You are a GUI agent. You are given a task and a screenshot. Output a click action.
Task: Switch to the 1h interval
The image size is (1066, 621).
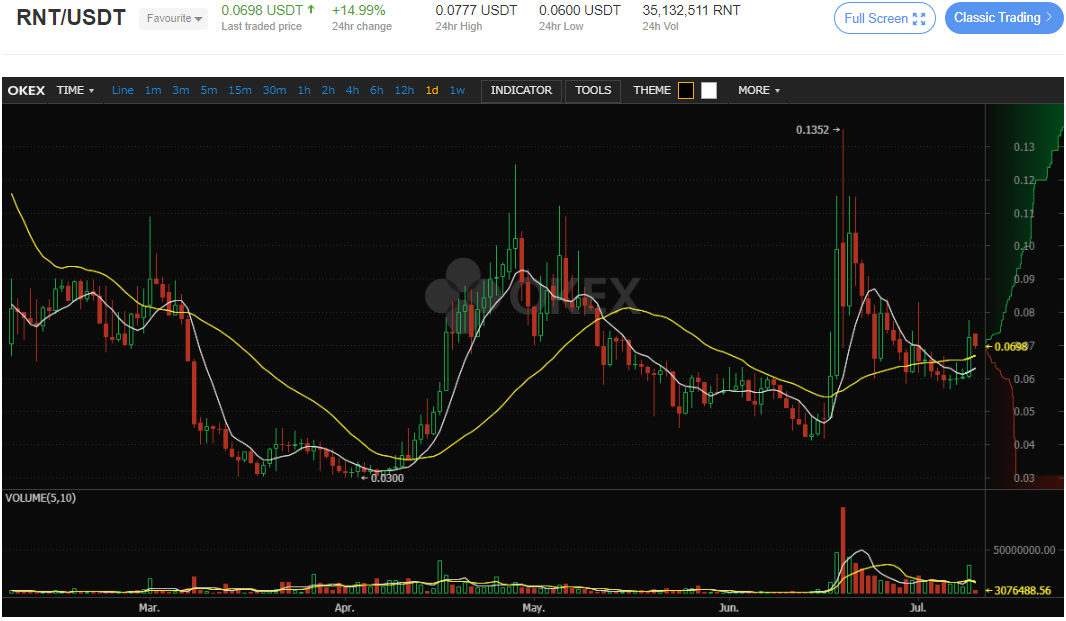(x=304, y=90)
